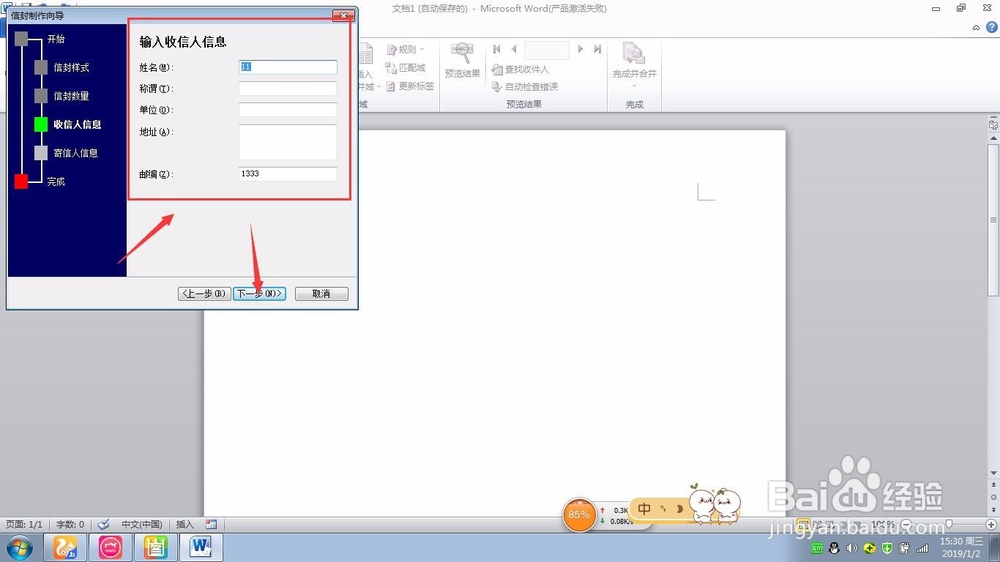The image size is (1000, 562).
Task: Click the scrollbar up arrow
Action: click(x=993, y=138)
